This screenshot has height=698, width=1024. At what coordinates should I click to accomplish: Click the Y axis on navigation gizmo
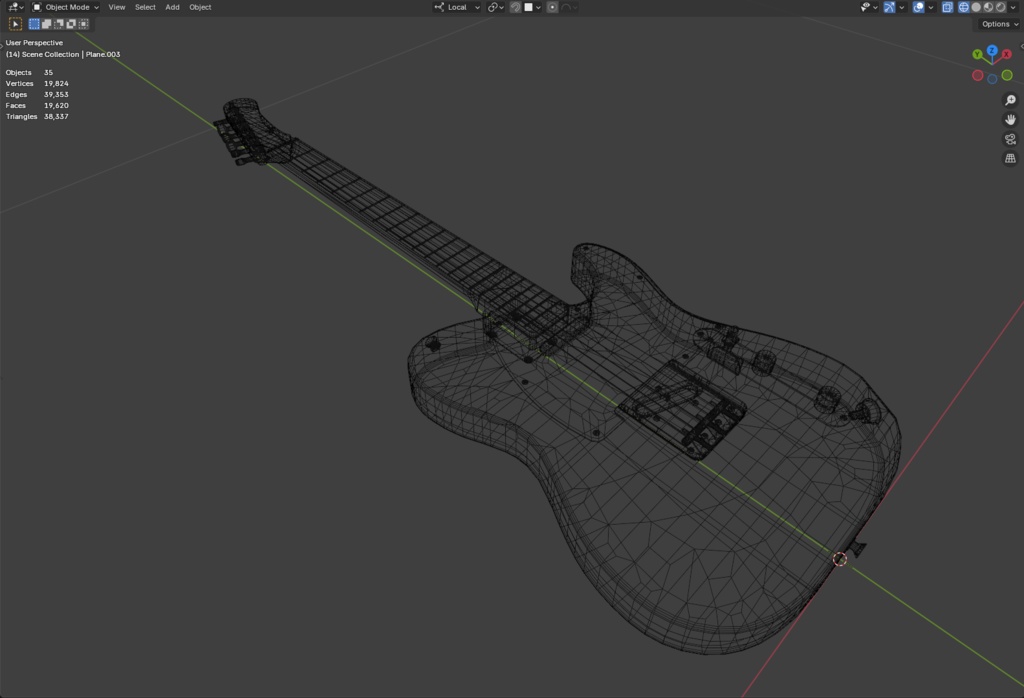pos(977,55)
